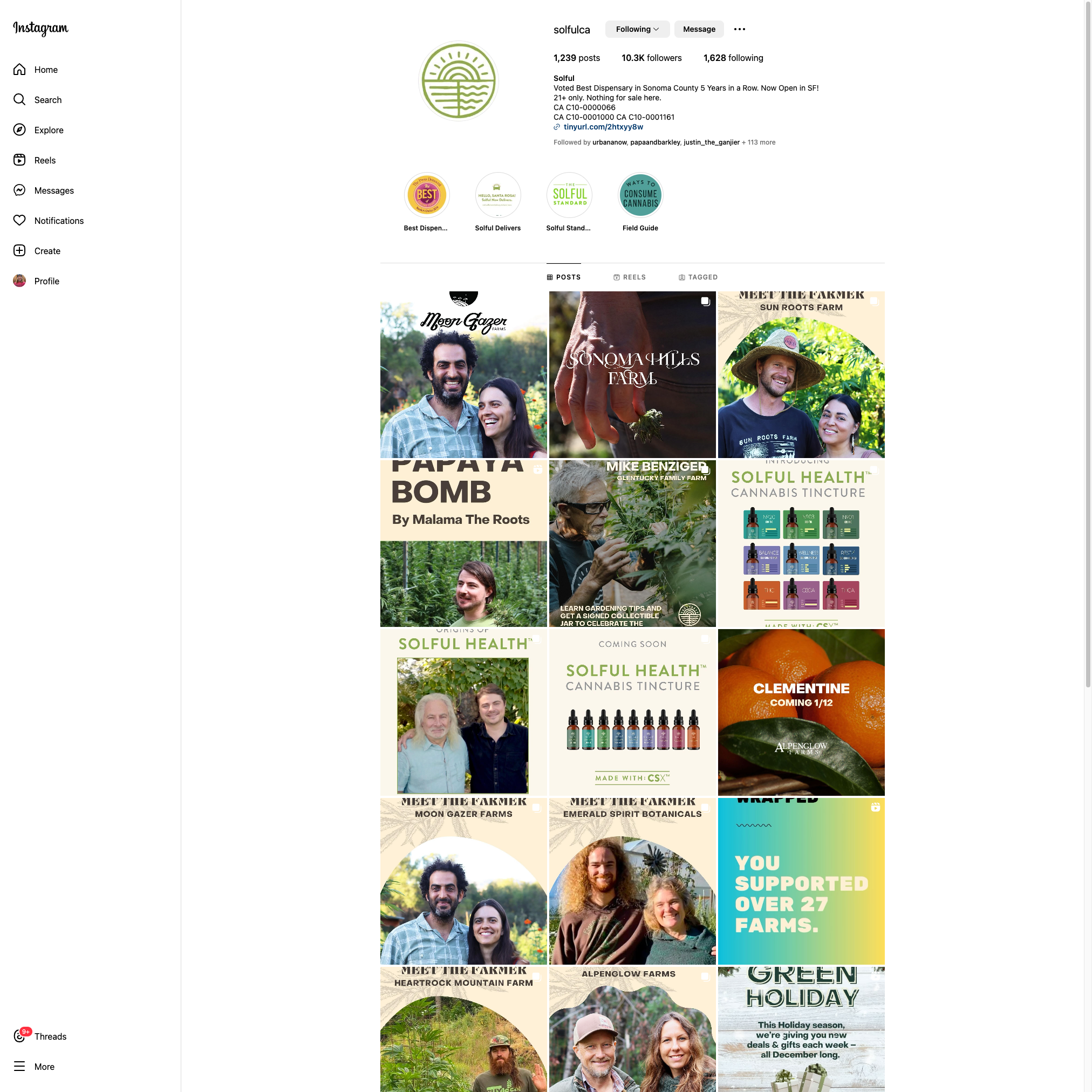Switch to the Tagged tab

(698, 277)
